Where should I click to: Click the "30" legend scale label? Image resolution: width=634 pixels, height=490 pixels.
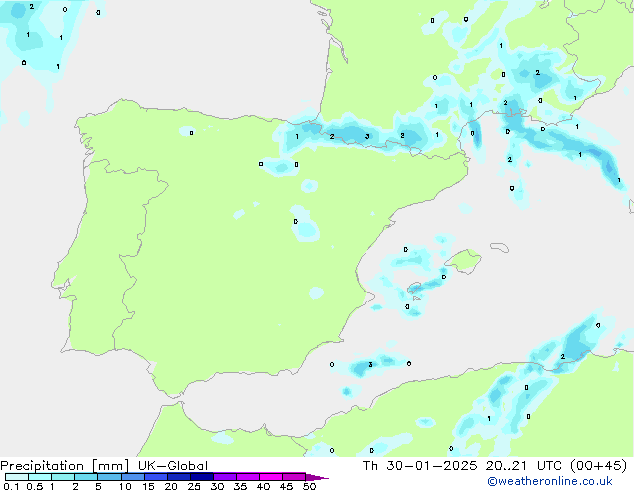pos(217,486)
